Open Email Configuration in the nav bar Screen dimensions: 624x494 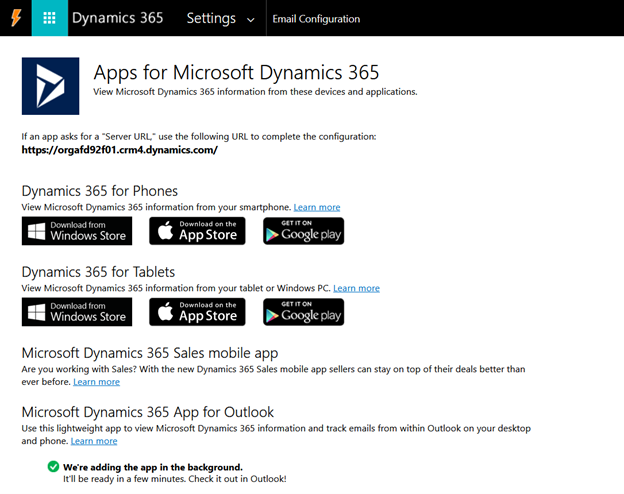(x=316, y=19)
